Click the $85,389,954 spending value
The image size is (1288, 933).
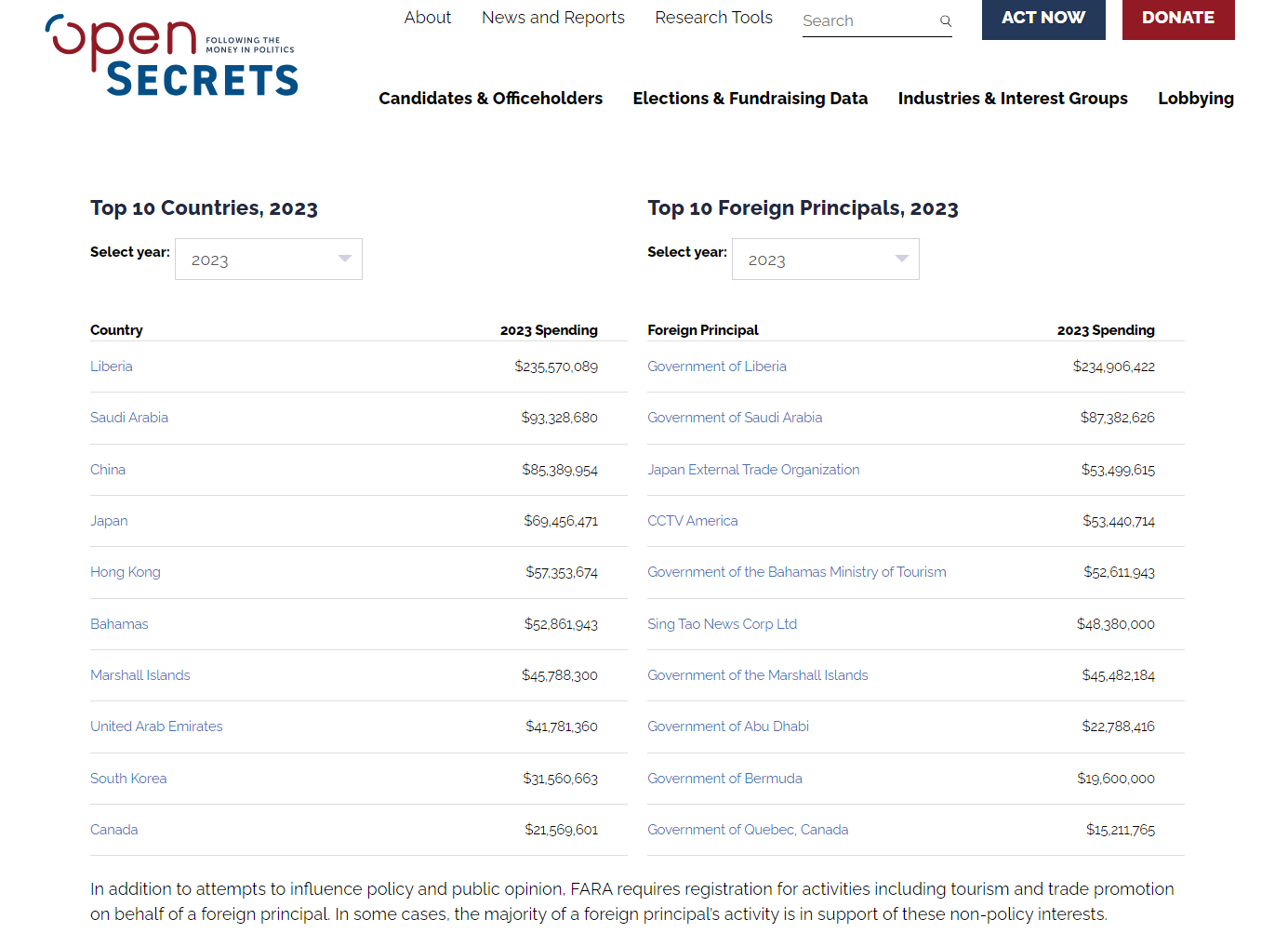tap(560, 470)
